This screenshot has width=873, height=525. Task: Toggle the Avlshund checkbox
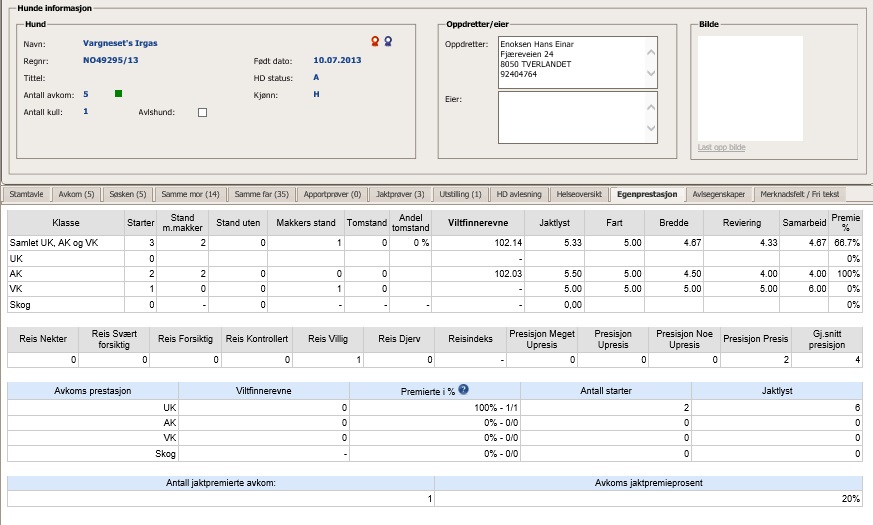point(202,112)
